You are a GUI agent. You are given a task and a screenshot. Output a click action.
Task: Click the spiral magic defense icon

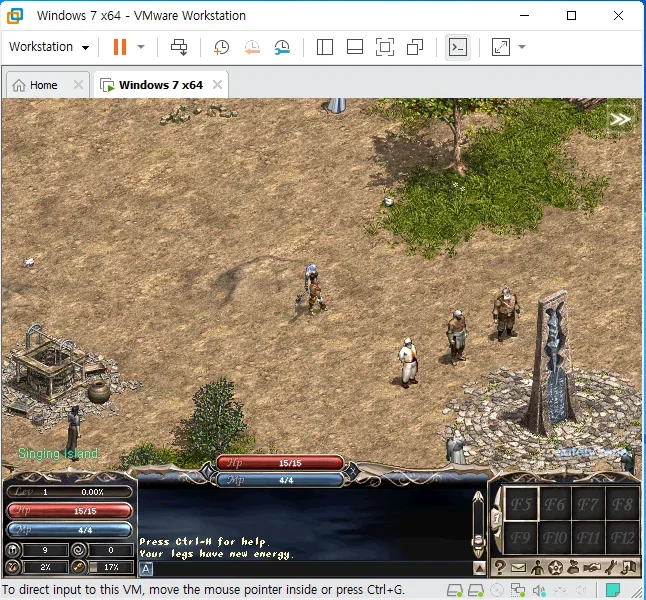[79, 549]
